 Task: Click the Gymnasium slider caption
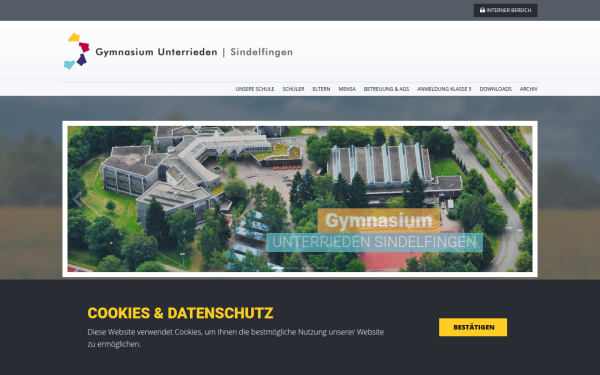point(378,220)
